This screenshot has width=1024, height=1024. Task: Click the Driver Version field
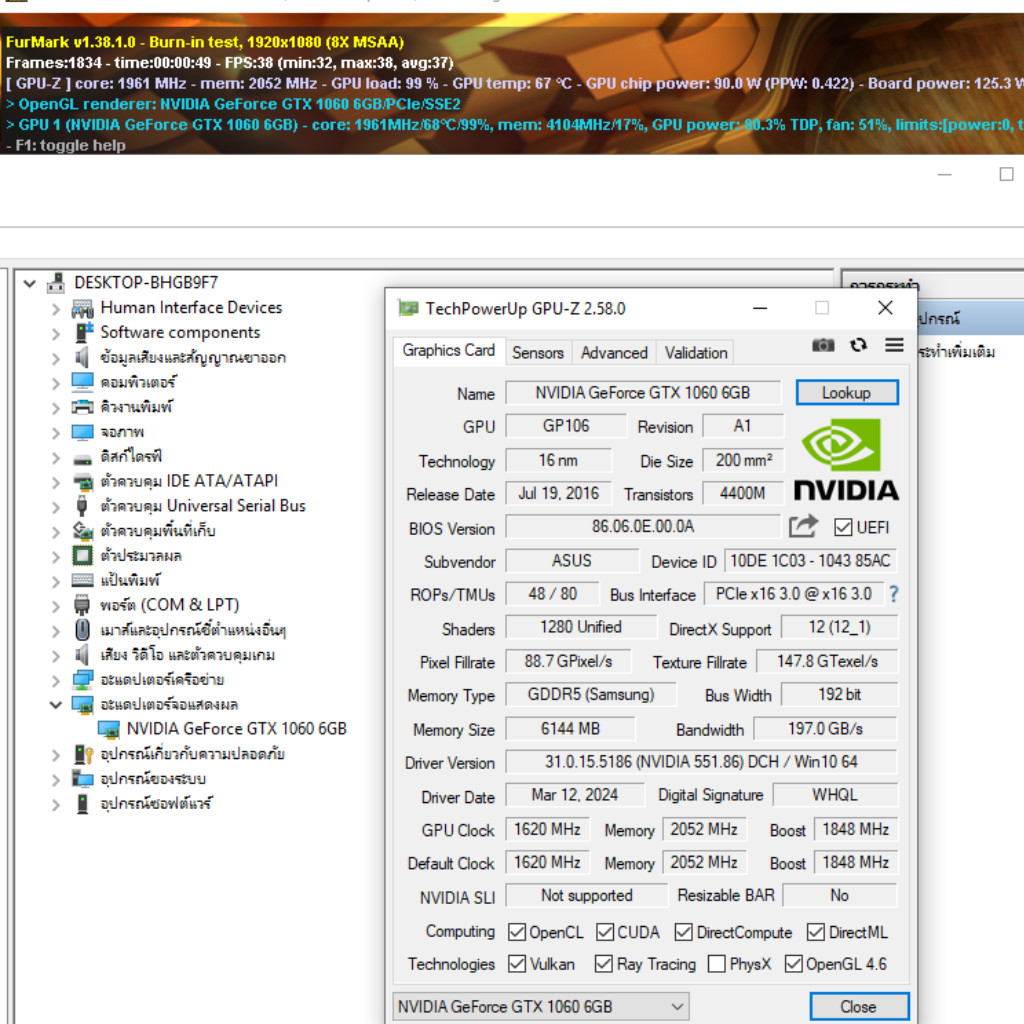[x=701, y=761]
